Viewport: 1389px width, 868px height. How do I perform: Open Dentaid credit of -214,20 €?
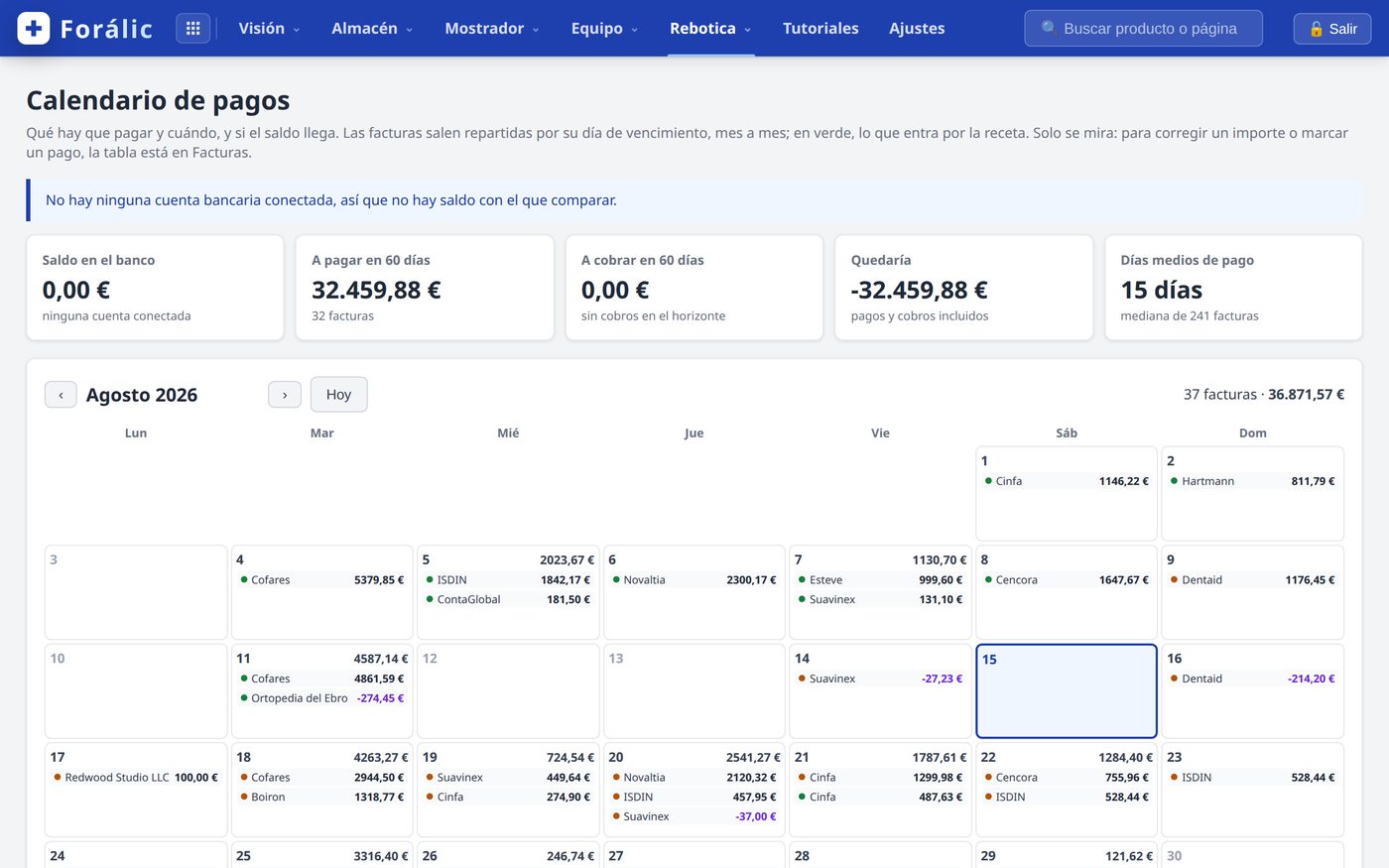point(1252,680)
